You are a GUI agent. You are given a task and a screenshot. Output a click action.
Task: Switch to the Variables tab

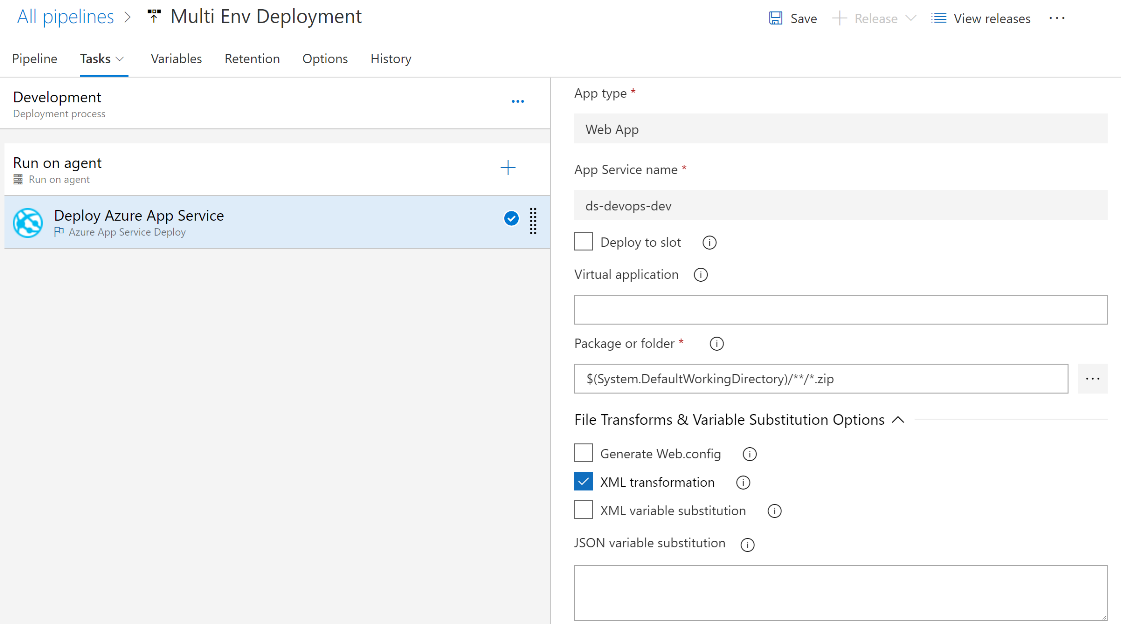pyautogui.click(x=176, y=59)
